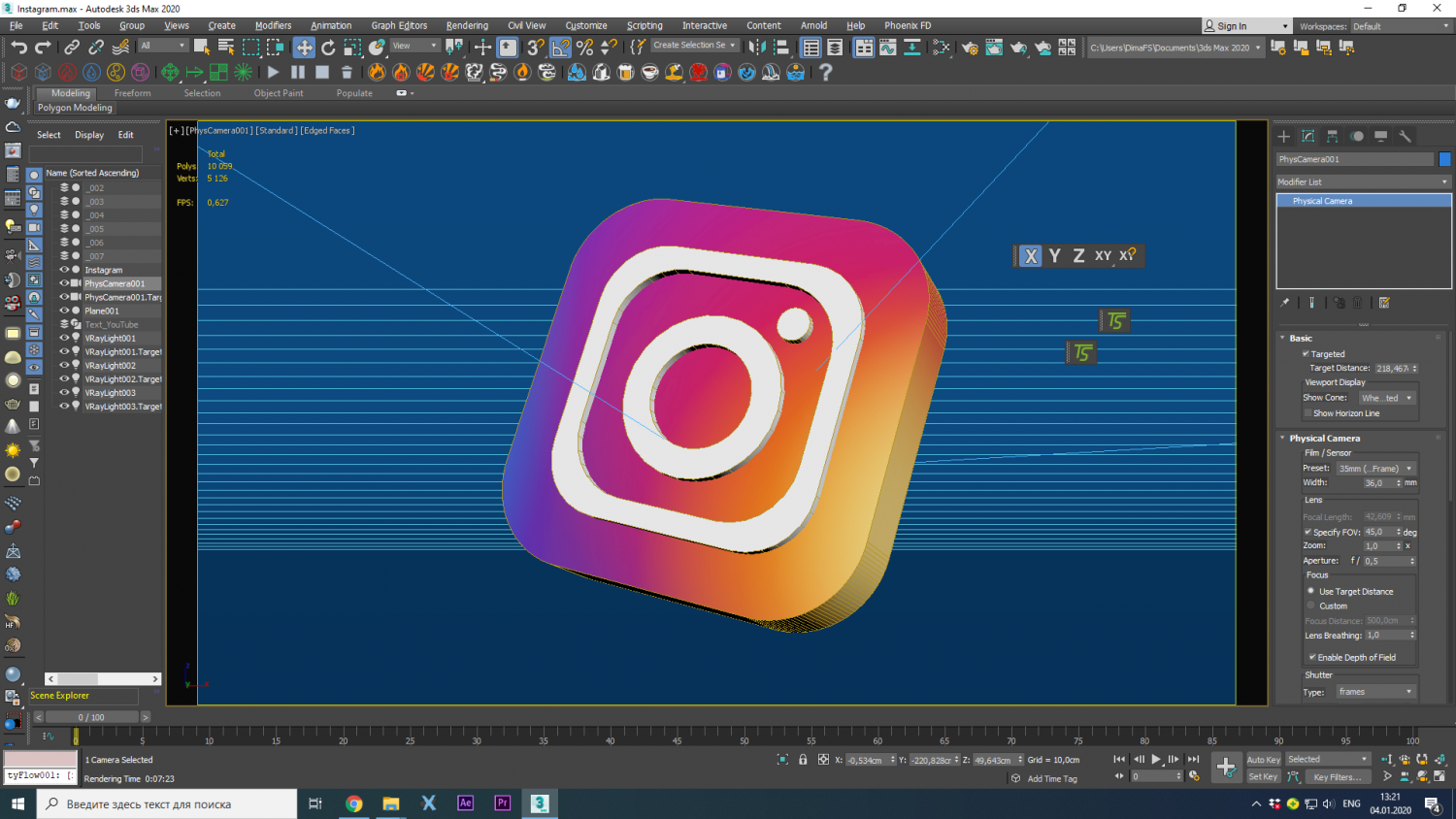Click the time slider 0 / 100 handle
1456x819 pixels.
click(91, 717)
